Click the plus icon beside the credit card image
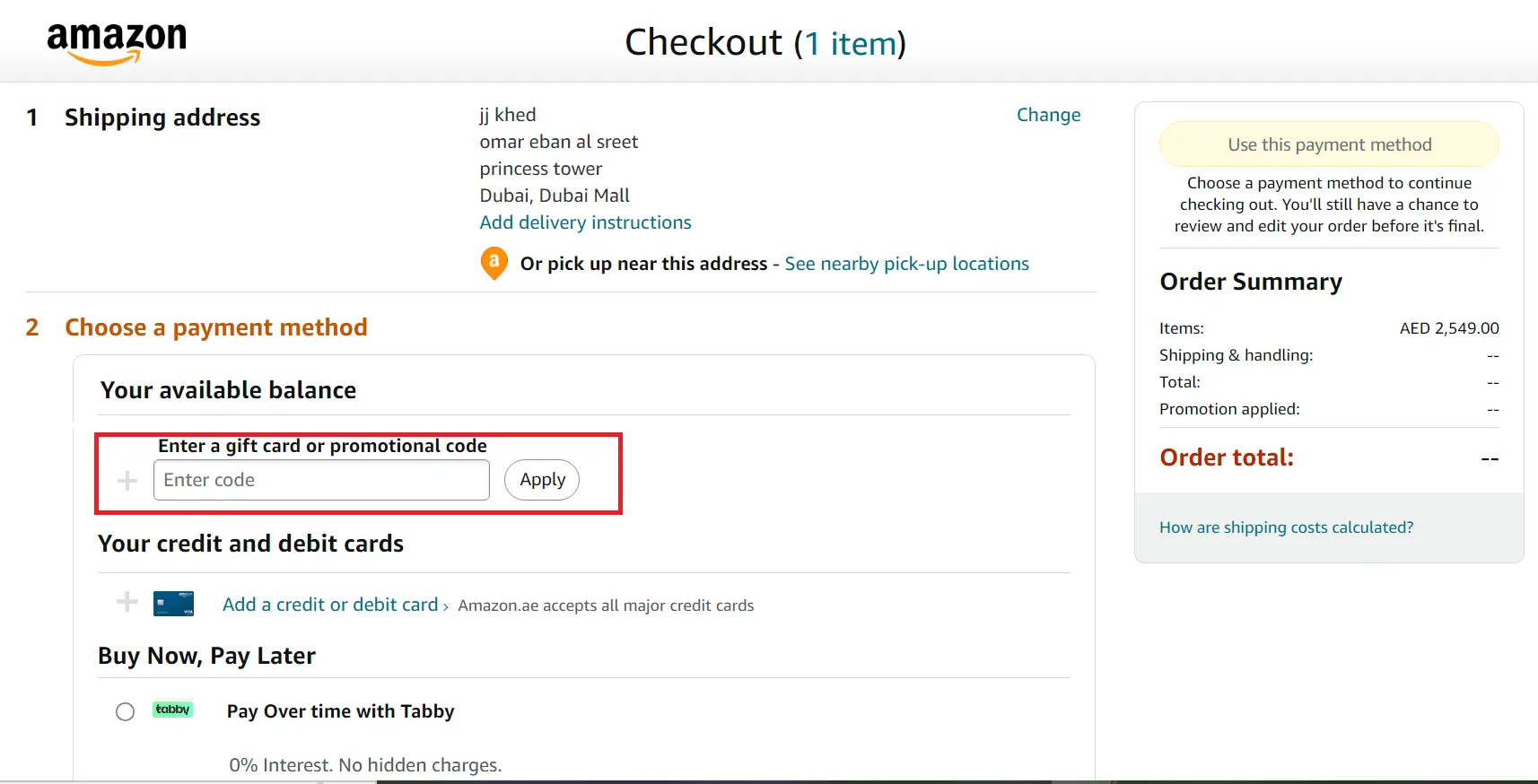 [x=127, y=602]
